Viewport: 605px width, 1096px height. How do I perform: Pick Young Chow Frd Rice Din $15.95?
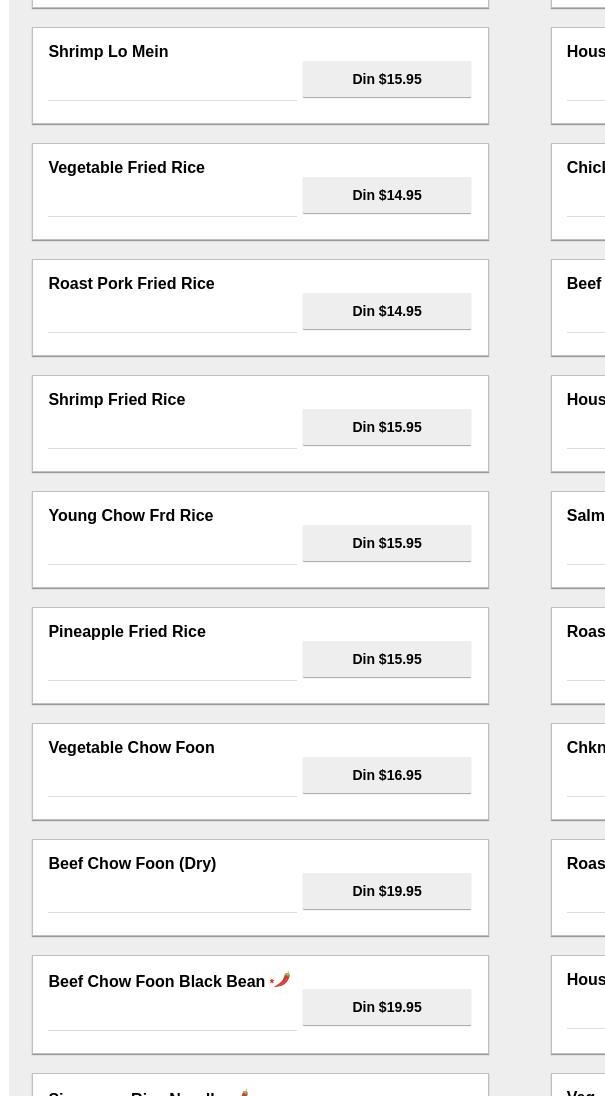click(386, 543)
